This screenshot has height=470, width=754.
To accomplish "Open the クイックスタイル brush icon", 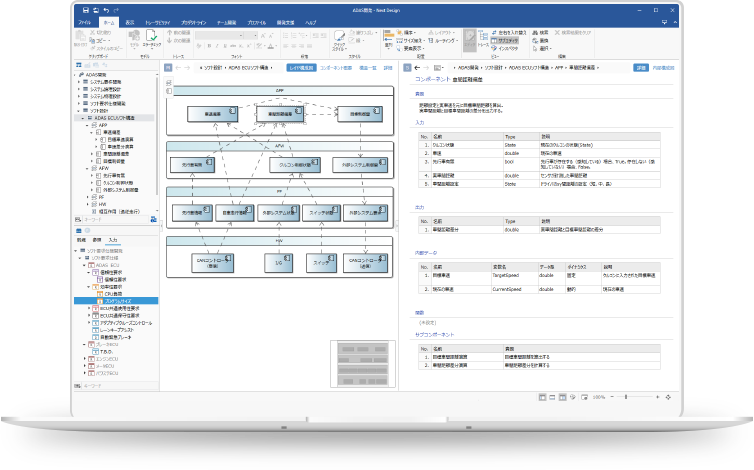I will tap(339, 36).
